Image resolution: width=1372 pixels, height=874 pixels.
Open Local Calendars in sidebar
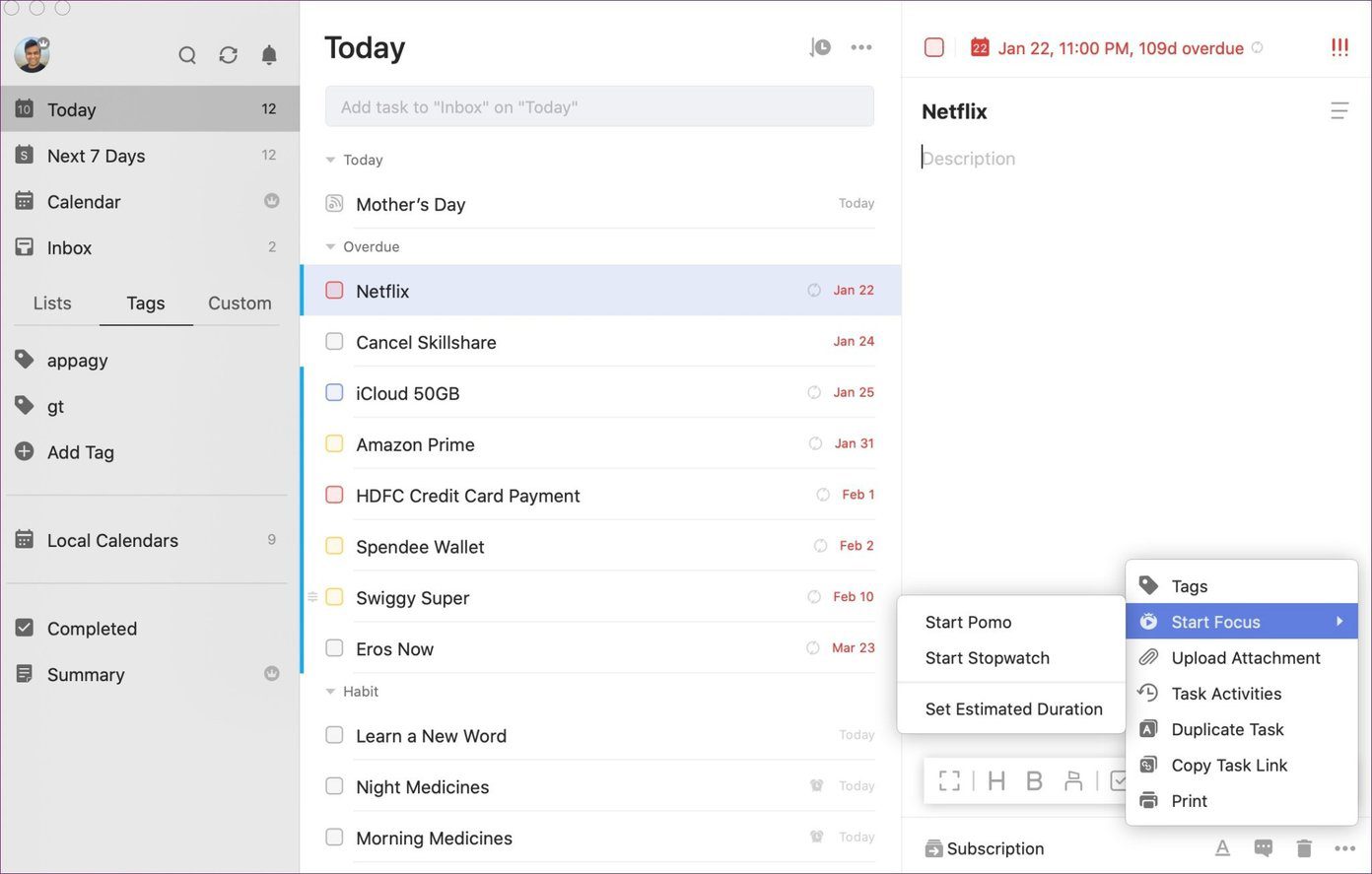tap(150, 540)
